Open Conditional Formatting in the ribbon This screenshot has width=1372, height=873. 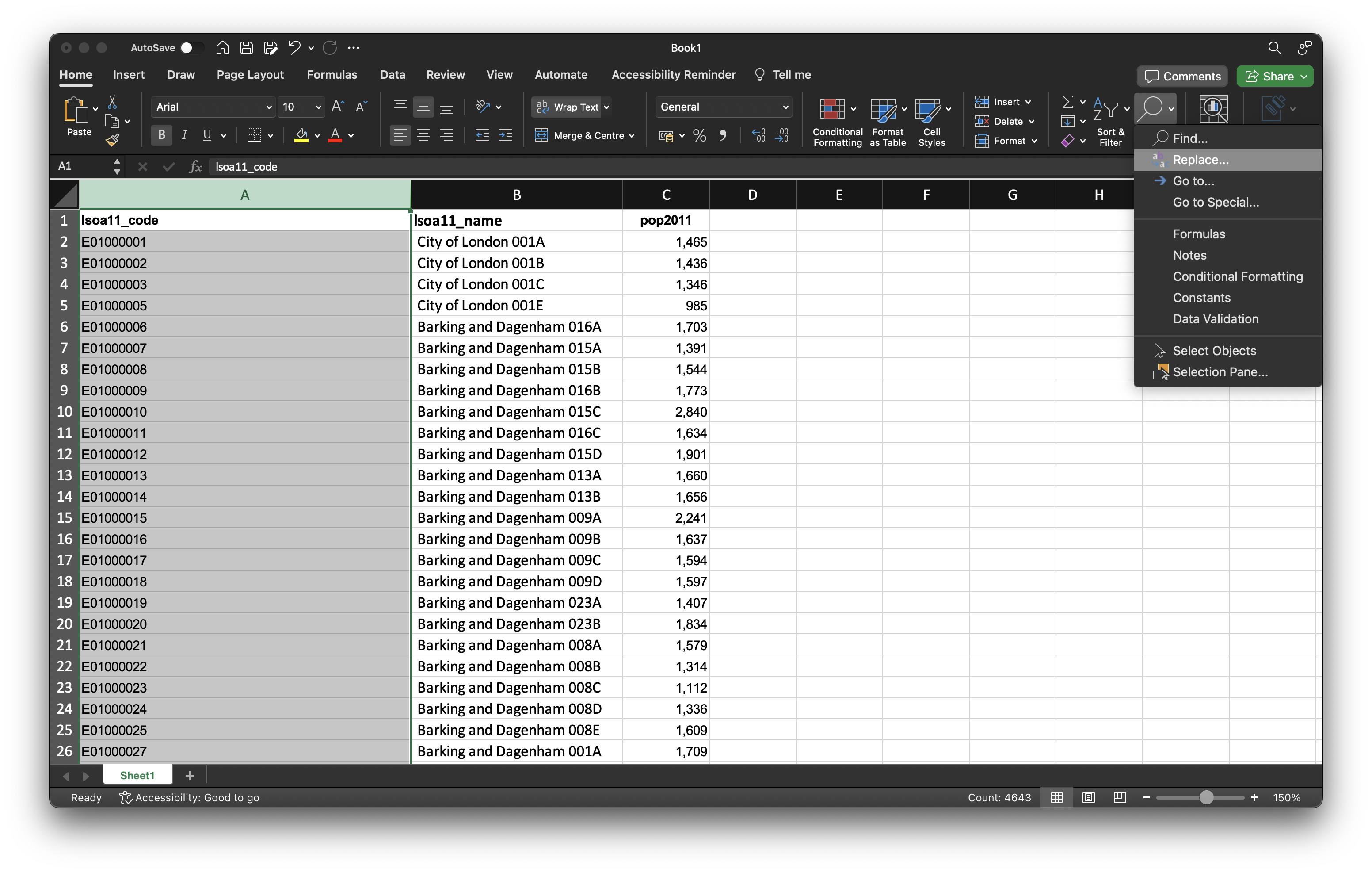837,121
